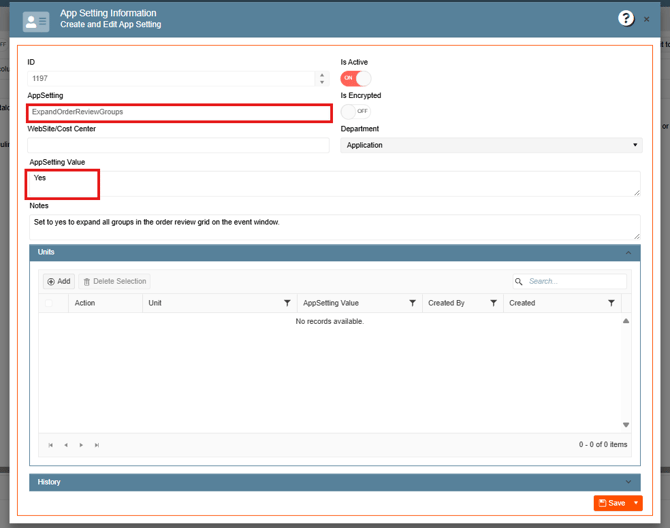The width and height of the screenshot is (670, 528).
Task: Click the Created column filter icon
Action: point(611,303)
